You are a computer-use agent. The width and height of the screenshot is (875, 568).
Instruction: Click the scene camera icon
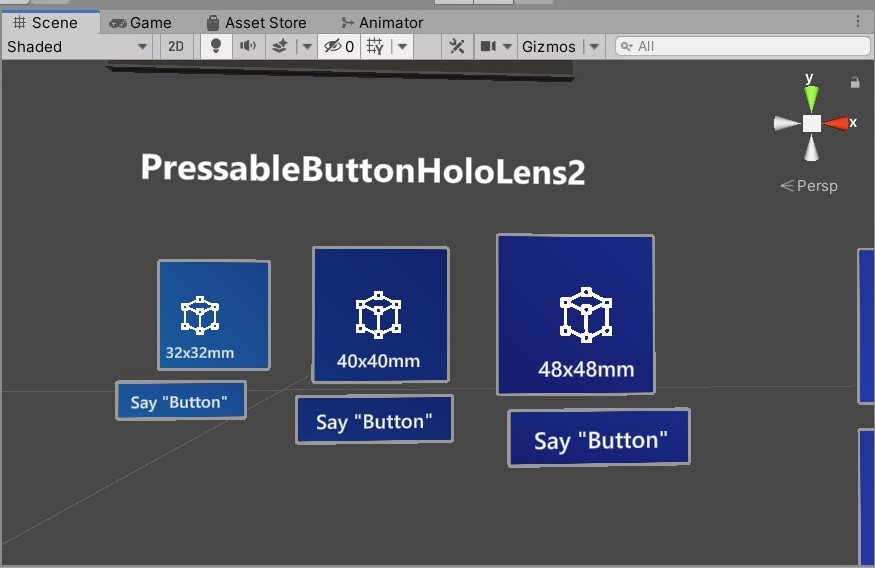point(488,46)
